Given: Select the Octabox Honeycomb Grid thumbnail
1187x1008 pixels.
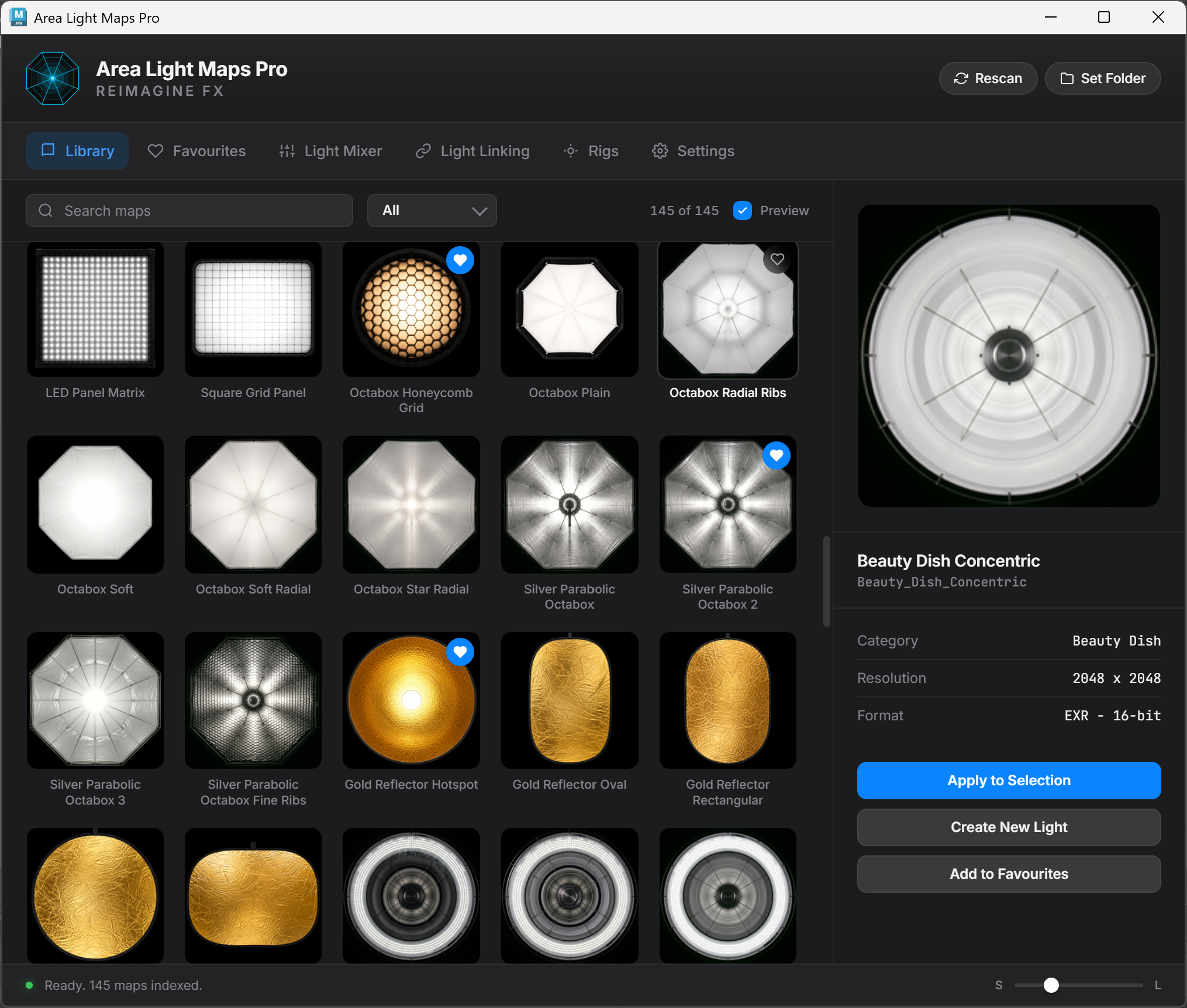Looking at the screenshot, I should click(x=411, y=309).
